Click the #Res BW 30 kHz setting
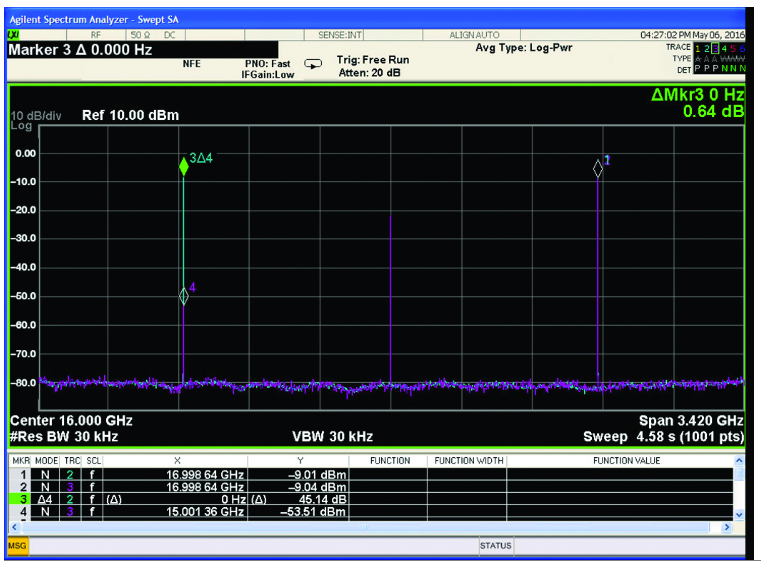 pos(64,437)
